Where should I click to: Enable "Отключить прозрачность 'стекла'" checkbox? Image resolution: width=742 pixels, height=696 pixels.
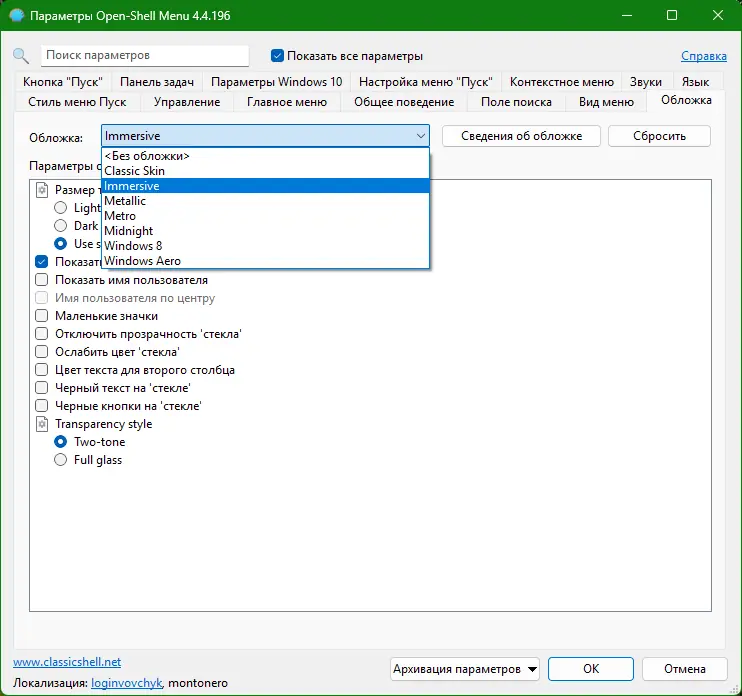[x=42, y=334]
